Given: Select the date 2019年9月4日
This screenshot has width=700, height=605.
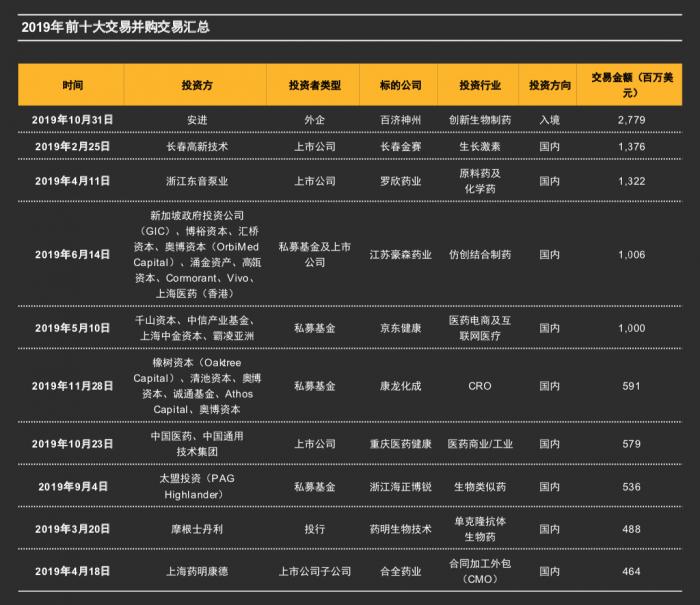Looking at the screenshot, I should point(72,487).
